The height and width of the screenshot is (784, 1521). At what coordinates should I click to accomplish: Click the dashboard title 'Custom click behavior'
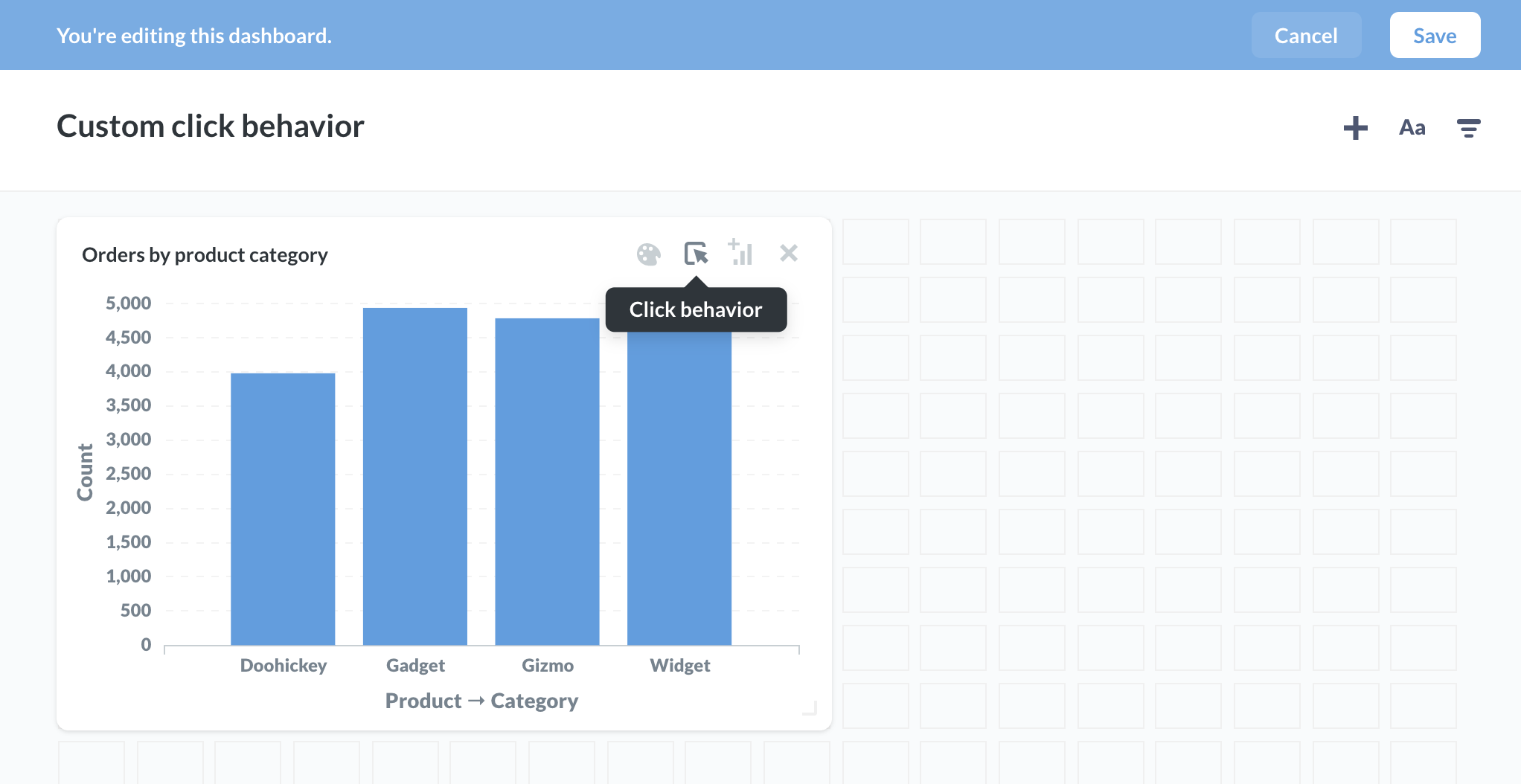coord(211,126)
